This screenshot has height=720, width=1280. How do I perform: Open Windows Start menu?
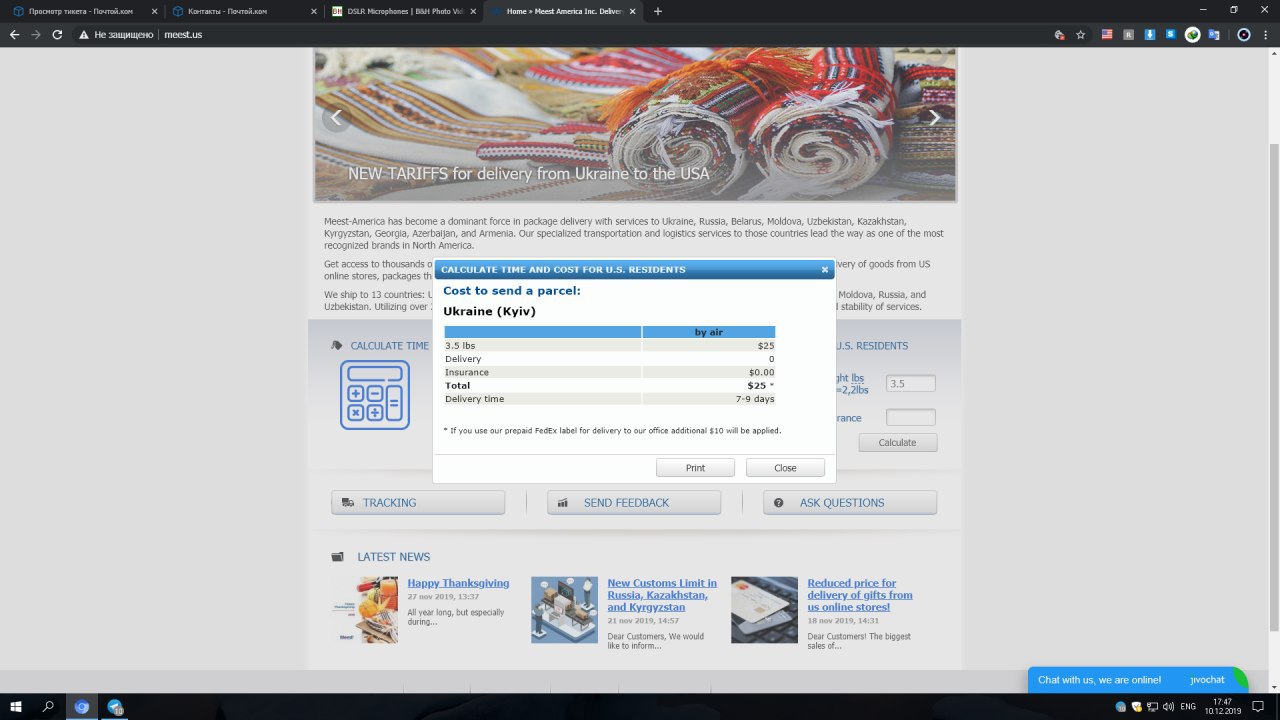pos(15,706)
